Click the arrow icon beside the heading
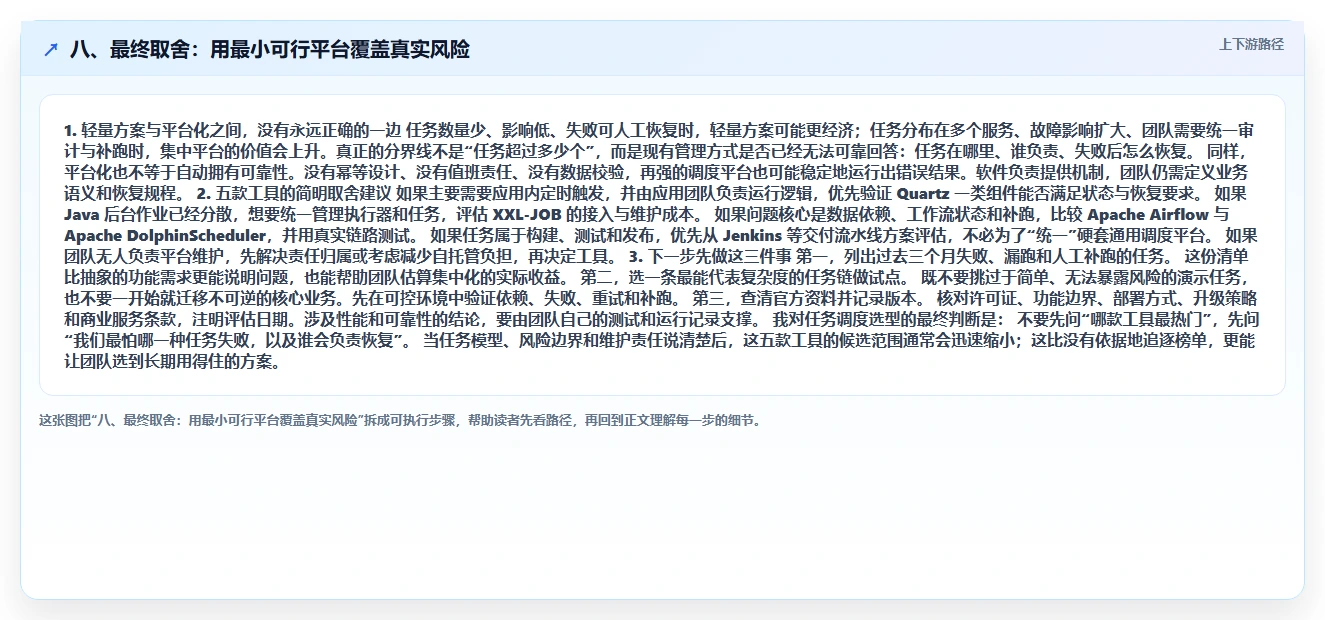Viewport: 1325px width, 620px height. [51, 49]
